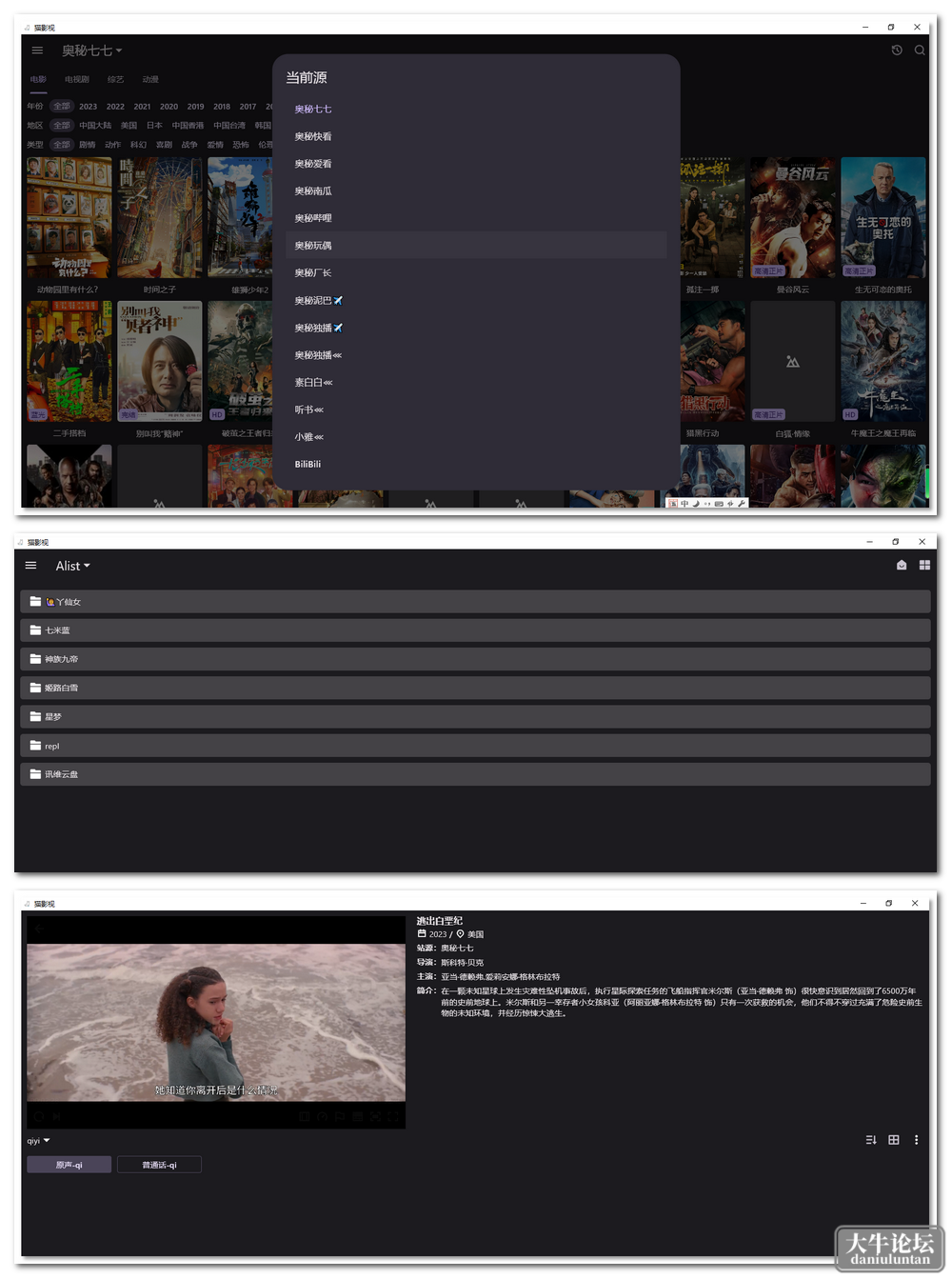Open three-dot more options in player
Screen dimensions: 952x1279
(x=917, y=1140)
